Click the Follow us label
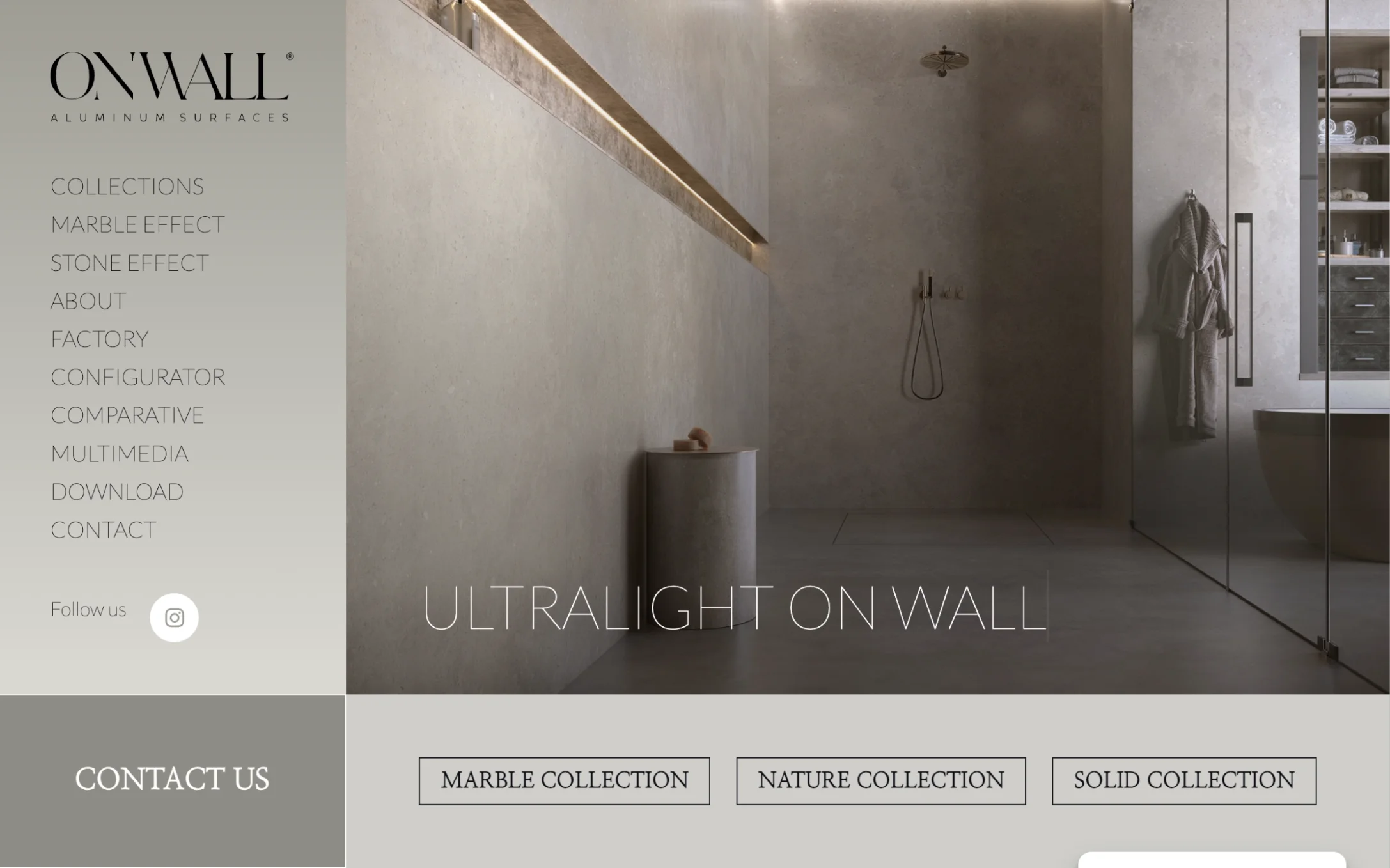 point(88,609)
